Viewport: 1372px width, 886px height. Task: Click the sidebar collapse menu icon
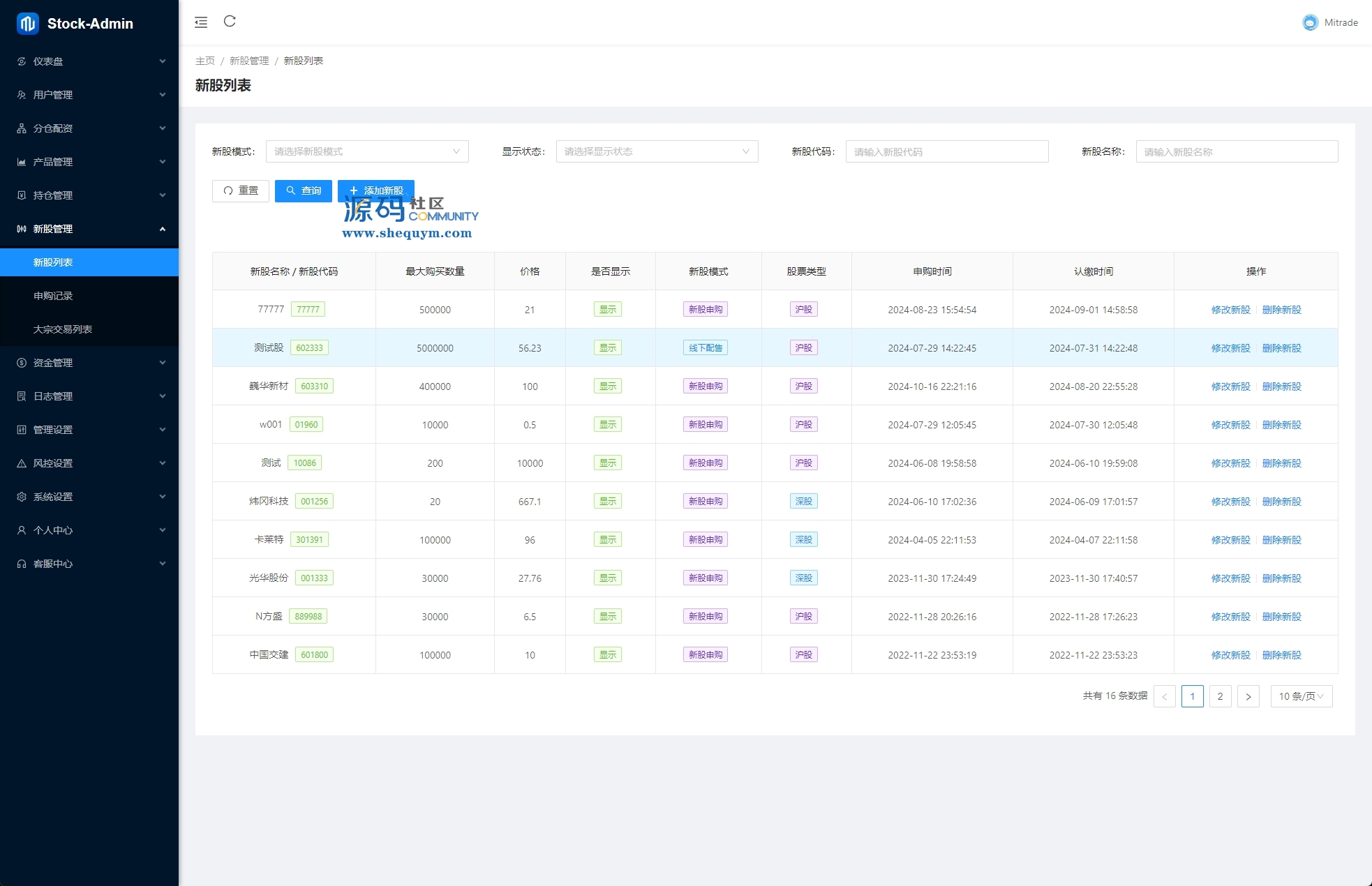pyautogui.click(x=201, y=22)
